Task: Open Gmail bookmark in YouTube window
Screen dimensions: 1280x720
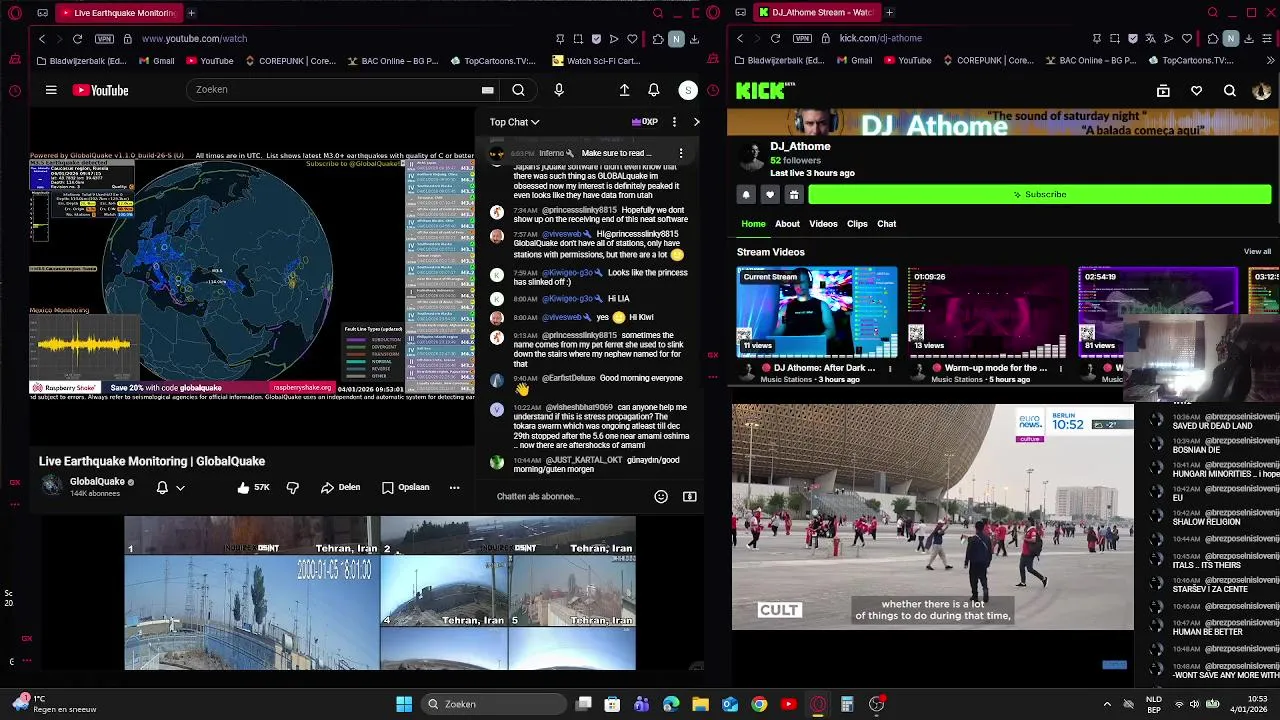Action: [x=156, y=60]
